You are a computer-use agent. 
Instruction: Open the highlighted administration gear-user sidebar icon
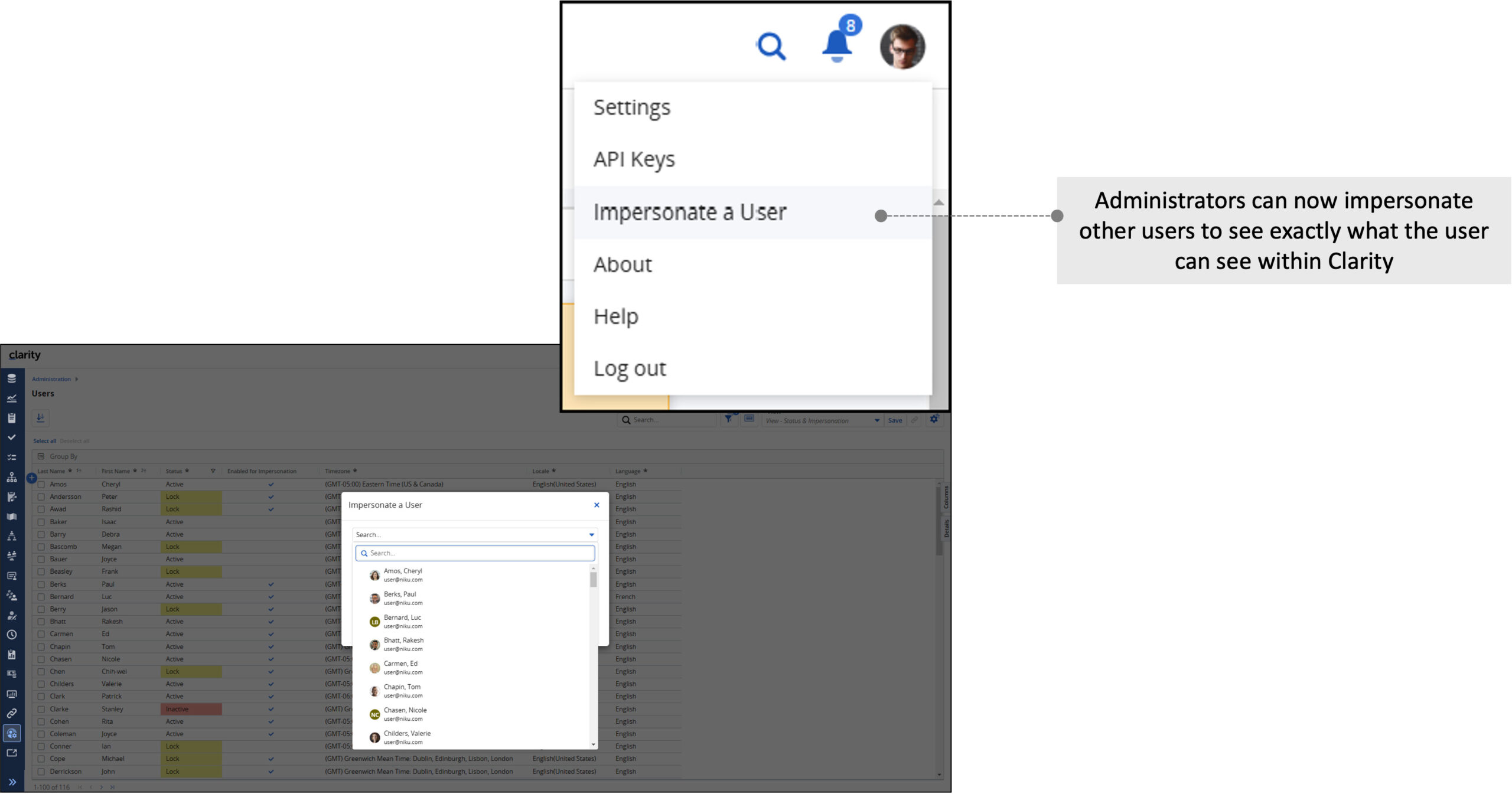tap(11, 733)
